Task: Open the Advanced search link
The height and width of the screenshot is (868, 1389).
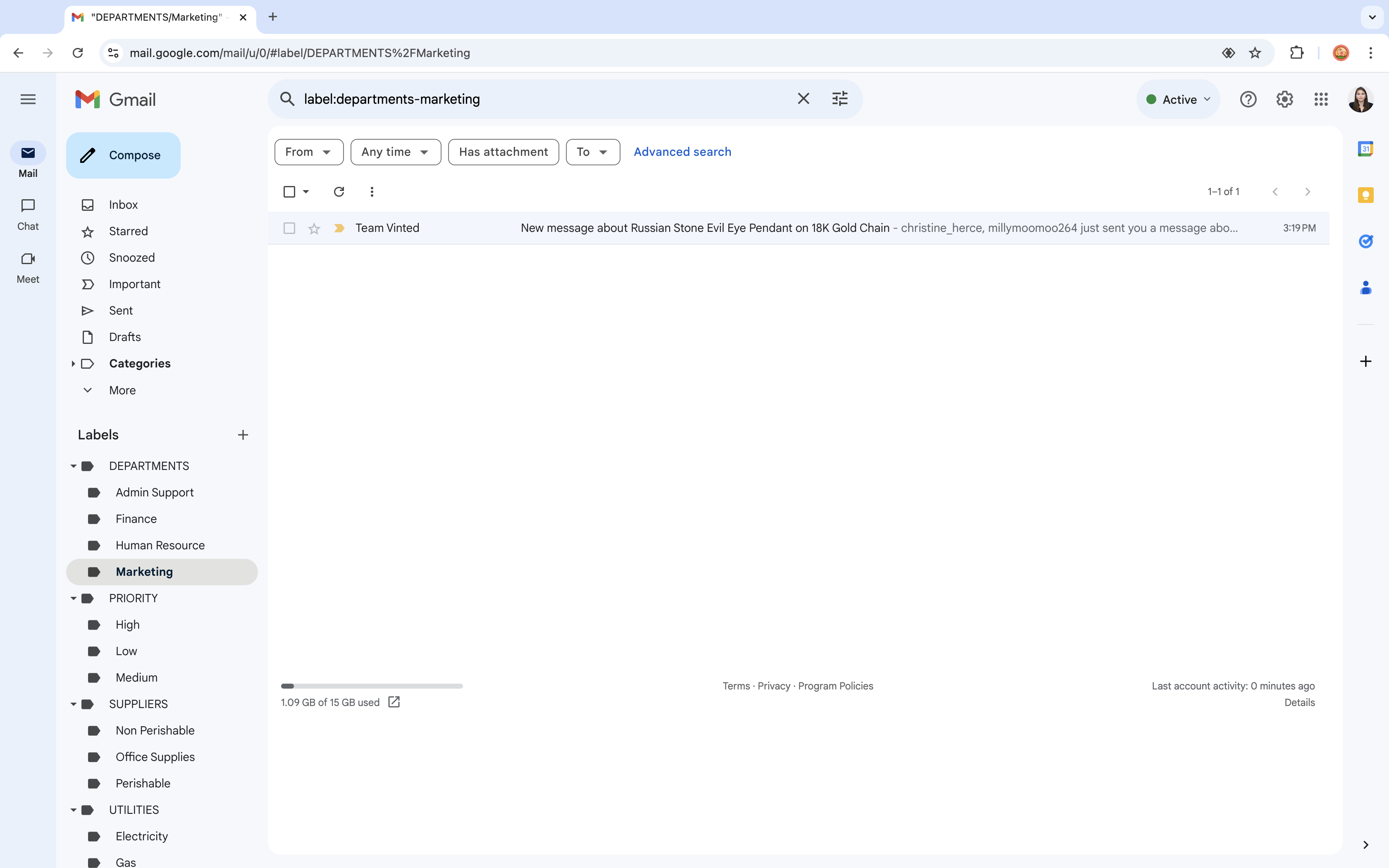Action: pos(682,152)
